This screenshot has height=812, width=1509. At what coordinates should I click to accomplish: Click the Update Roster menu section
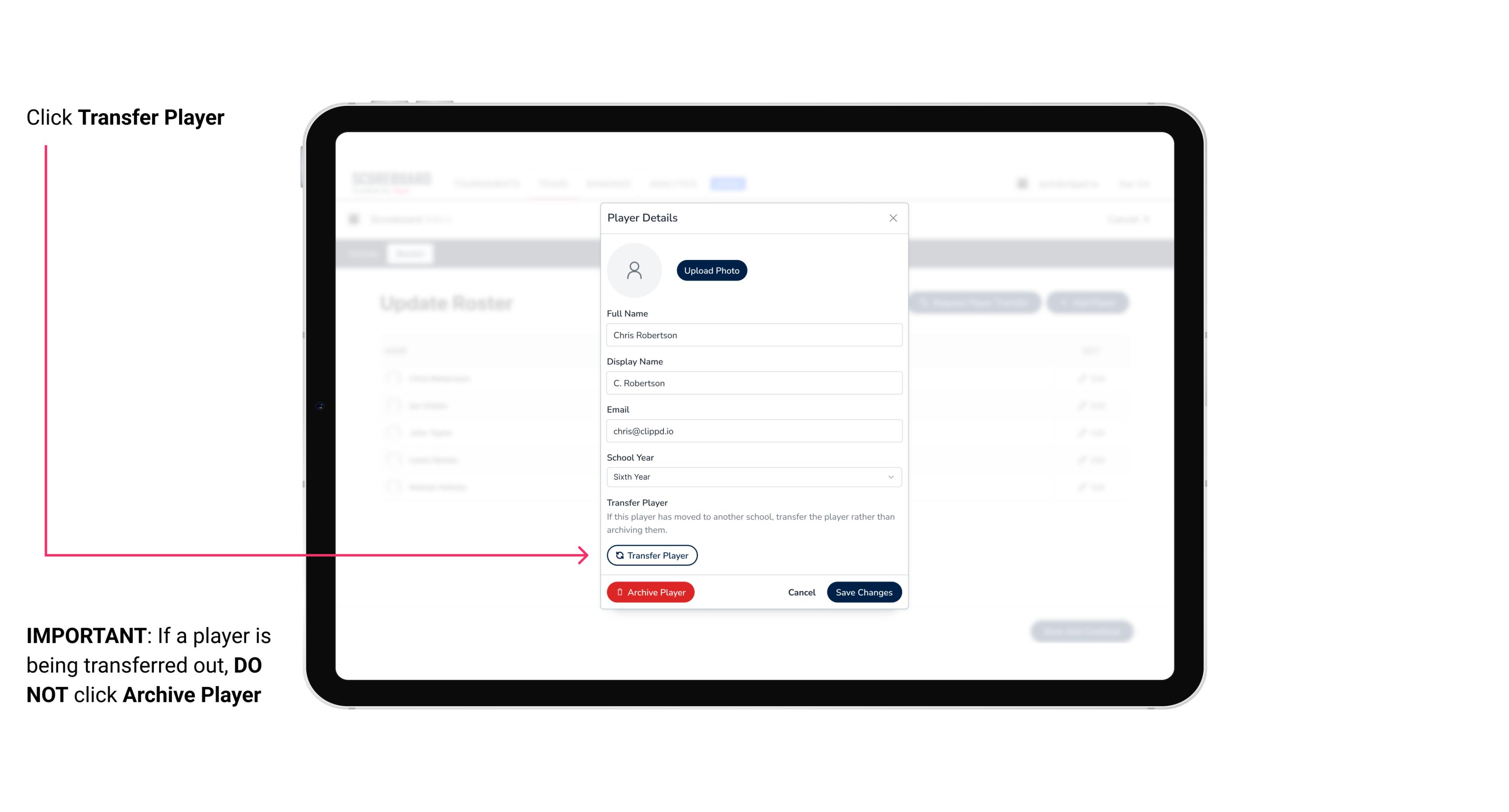click(x=446, y=303)
